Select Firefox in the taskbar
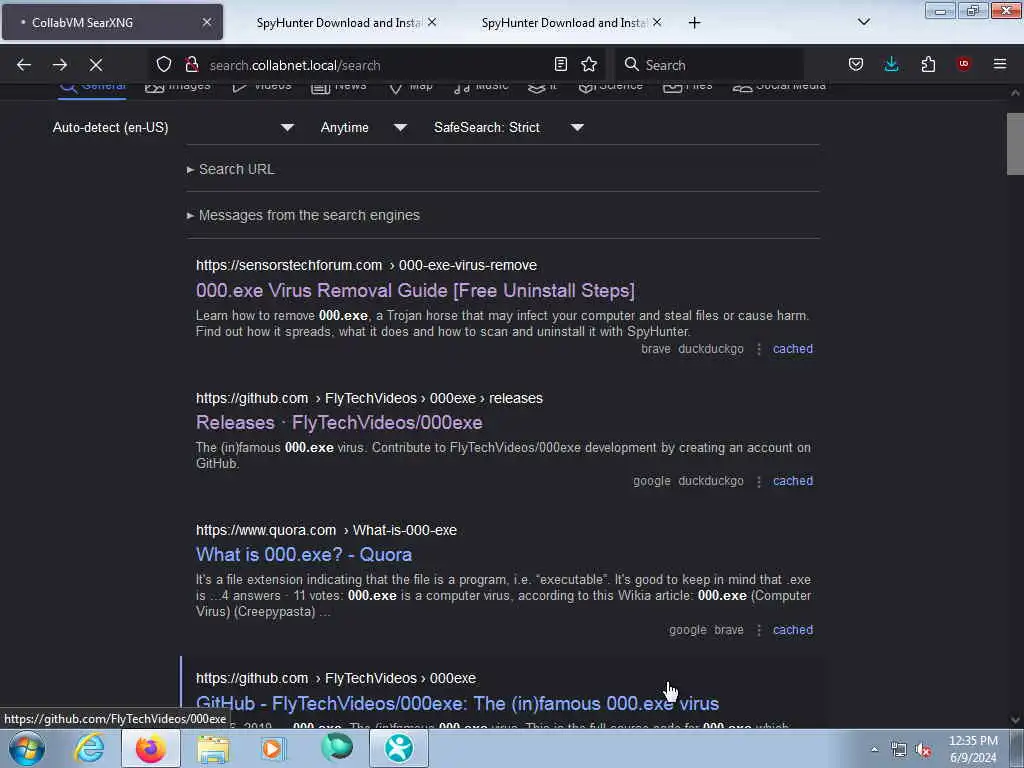The image size is (1024, 768). pos(151,748)
